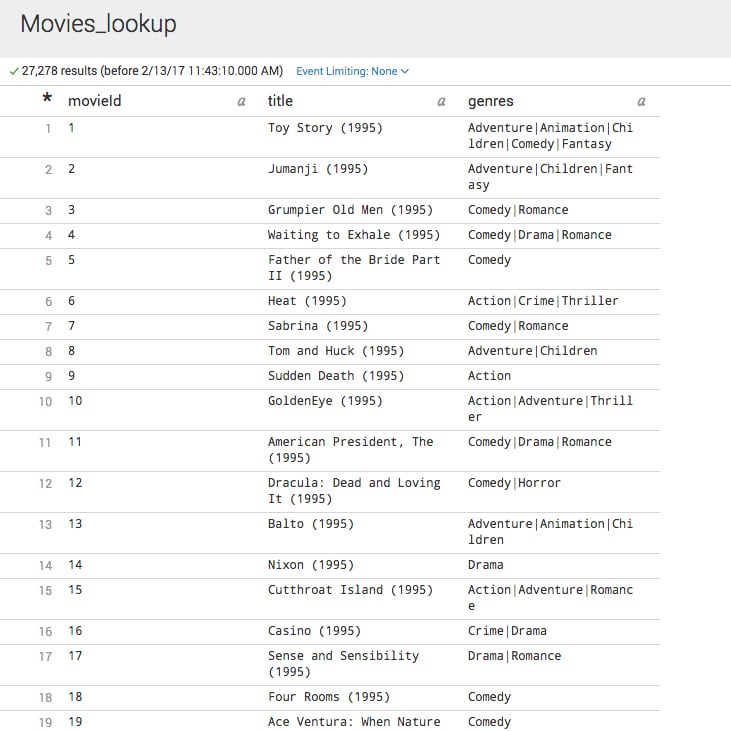The image size is (731, 731).
Task: Select row number 6 for Heat
Action: (48, 302)
